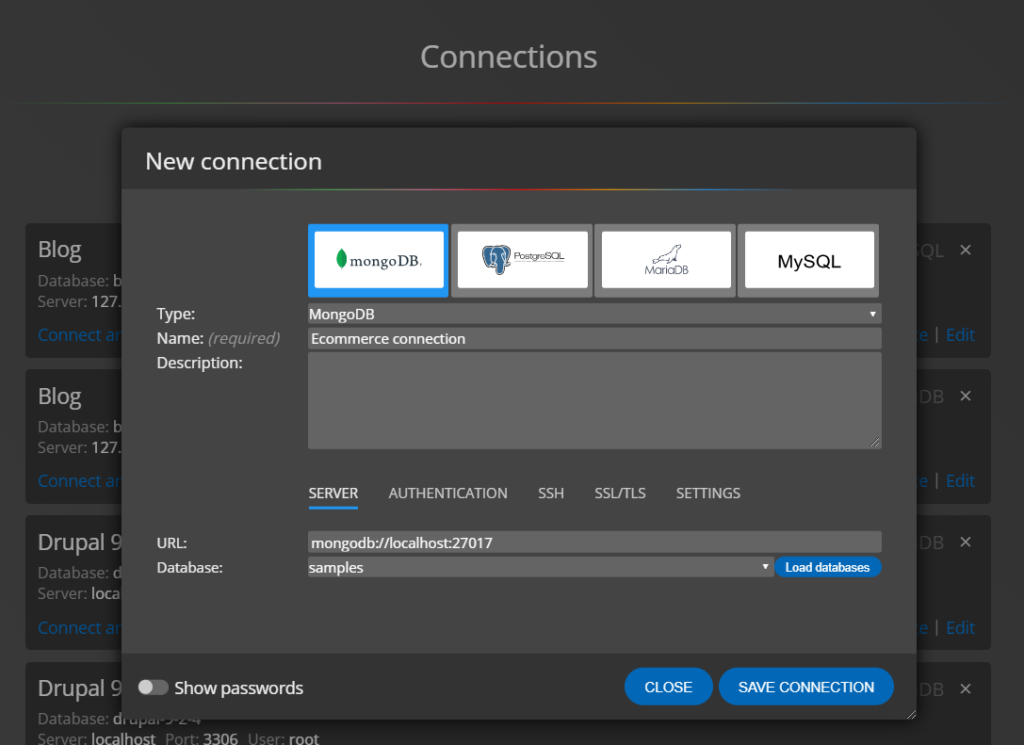Screen dimensions: 1024x745
Task: Click the 'Connections' page heading
Action: click(x=509, y=57)
